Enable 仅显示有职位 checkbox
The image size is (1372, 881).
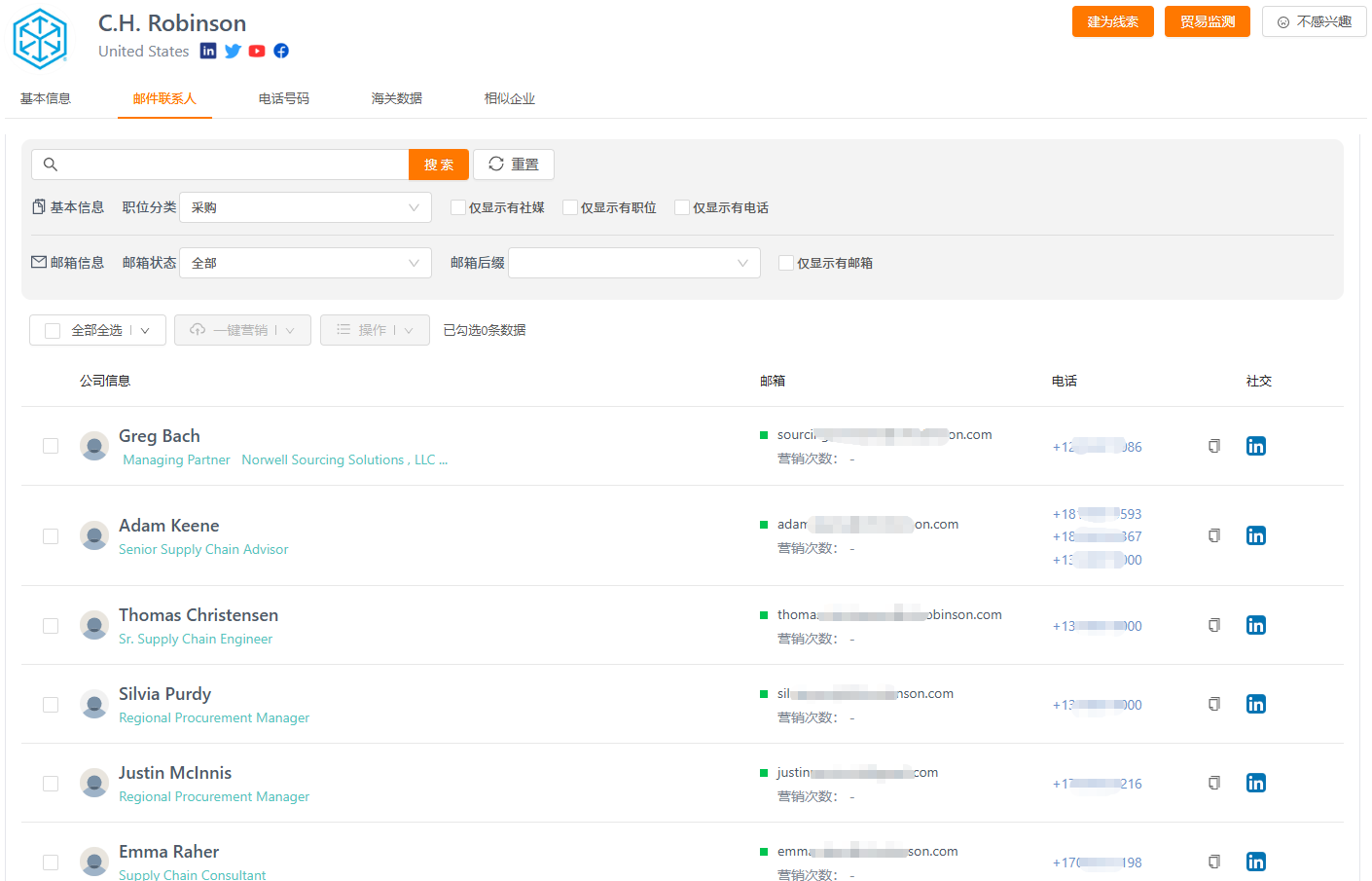coord(570,207)
